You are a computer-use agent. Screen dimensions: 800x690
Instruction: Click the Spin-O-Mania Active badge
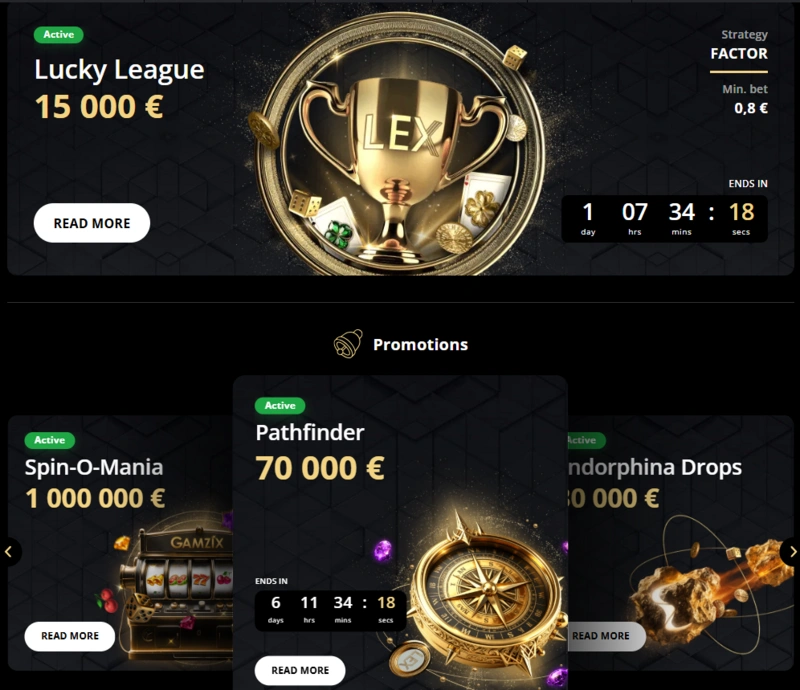pyautogui.click(x=50, y=440)
